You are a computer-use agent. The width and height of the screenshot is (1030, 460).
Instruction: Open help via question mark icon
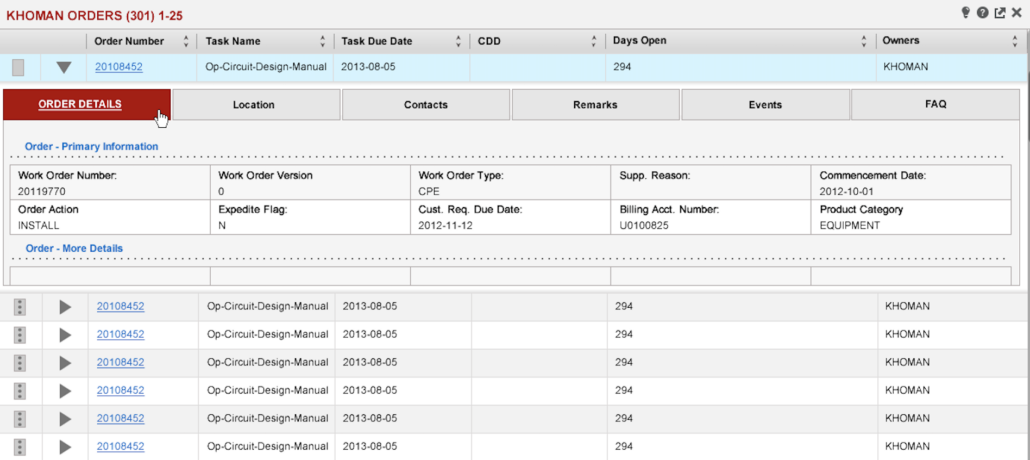coord(983,13)
